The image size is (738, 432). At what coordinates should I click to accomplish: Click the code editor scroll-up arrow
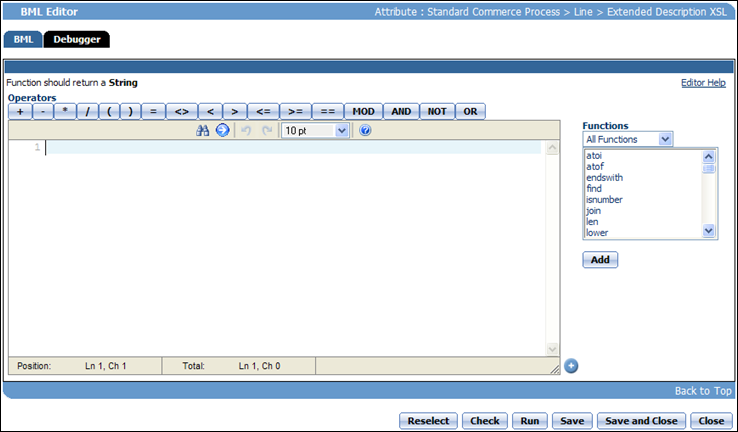pos(552,148)
